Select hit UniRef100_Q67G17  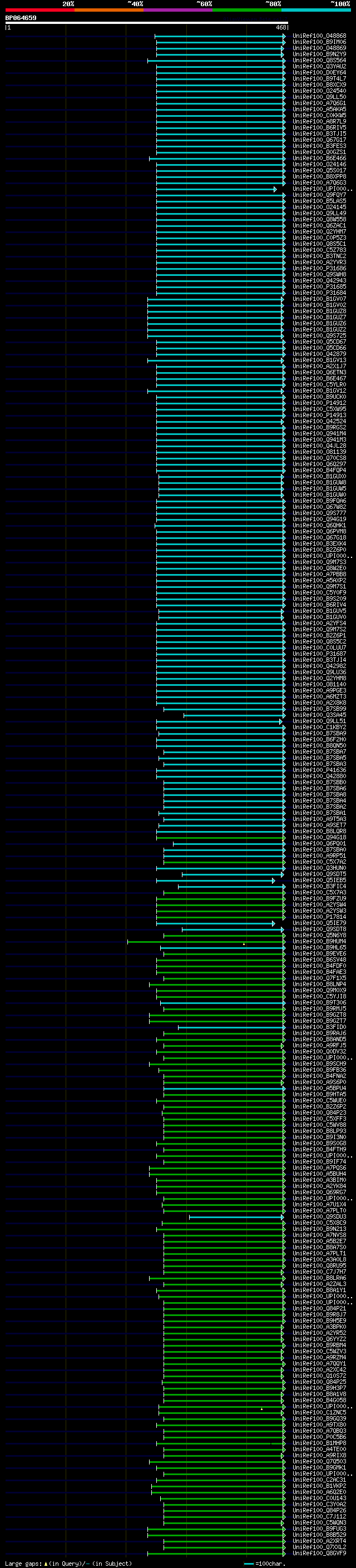pos(319,140)
